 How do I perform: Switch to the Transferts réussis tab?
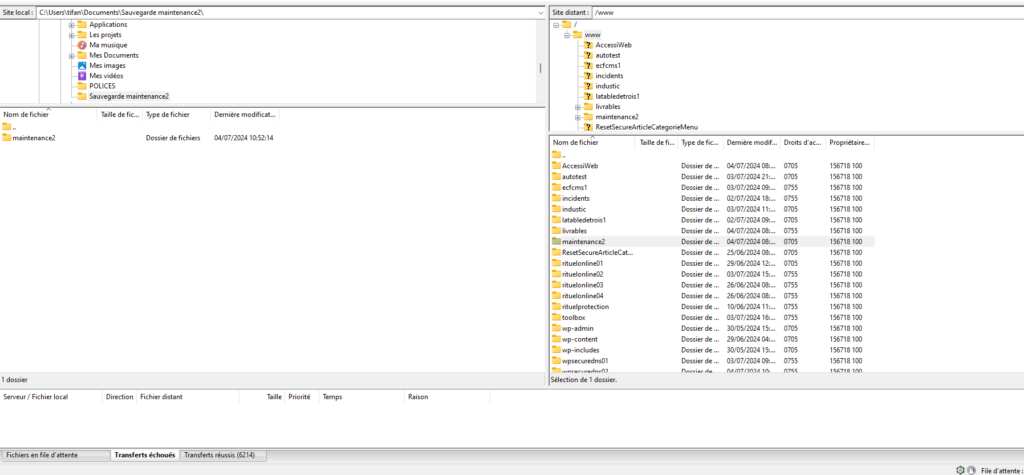(x=218, y=455)
